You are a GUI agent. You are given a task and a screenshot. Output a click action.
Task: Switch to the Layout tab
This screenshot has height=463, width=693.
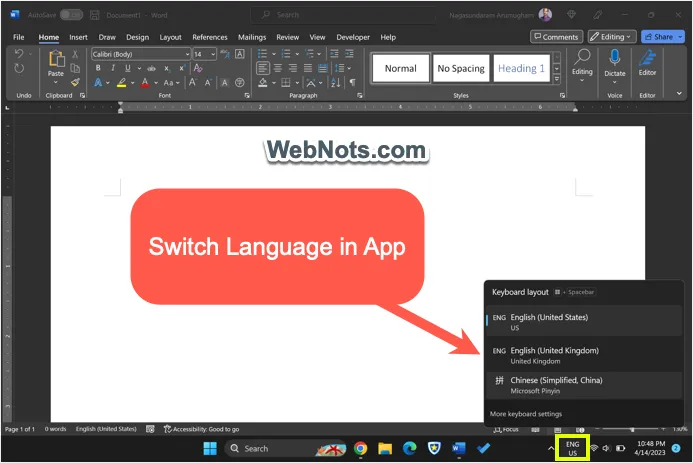pyautogui.click(x=170, y=37)
